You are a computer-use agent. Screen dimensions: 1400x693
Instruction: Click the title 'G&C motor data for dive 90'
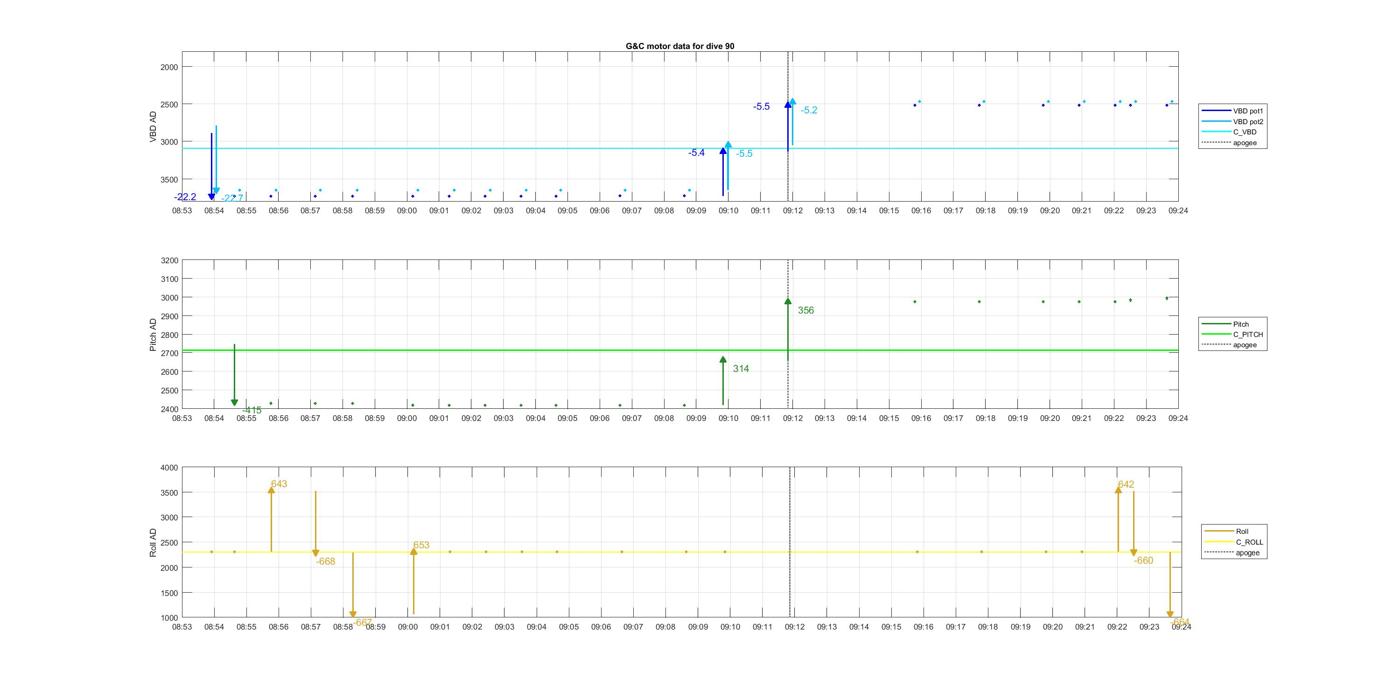pos(680,46)
